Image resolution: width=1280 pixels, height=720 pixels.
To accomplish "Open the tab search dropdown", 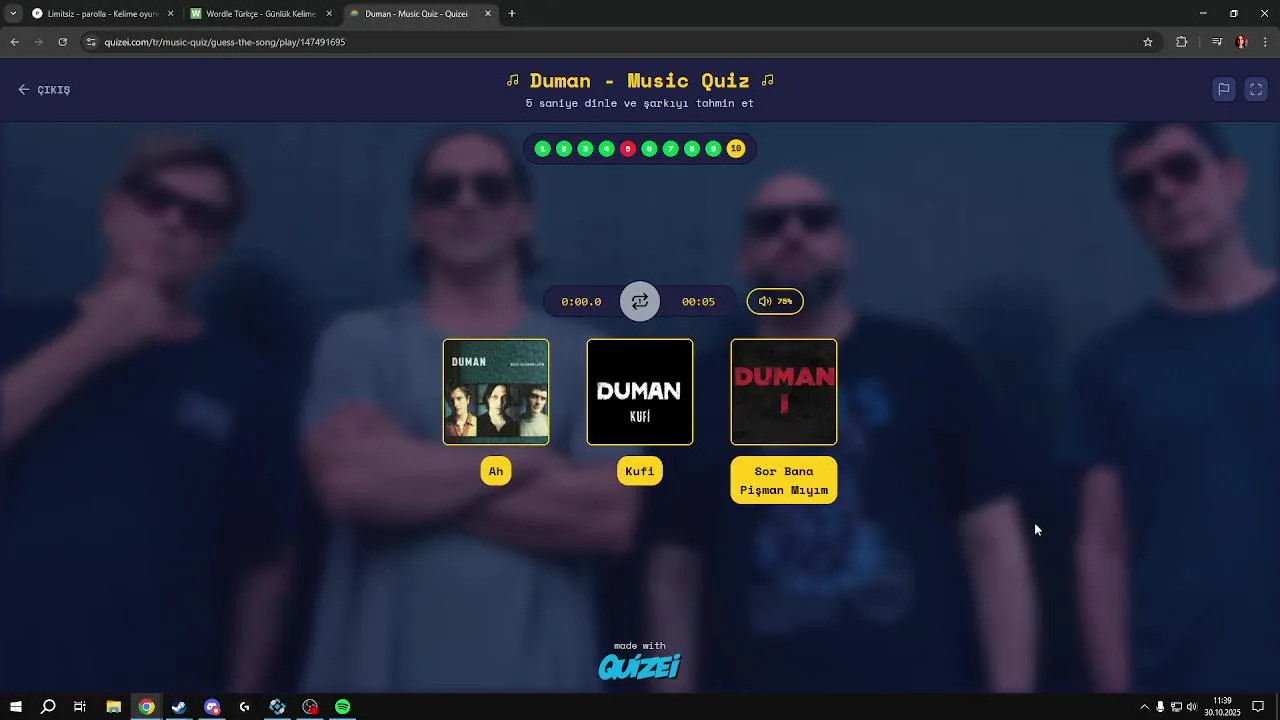I will coord(13,14).
